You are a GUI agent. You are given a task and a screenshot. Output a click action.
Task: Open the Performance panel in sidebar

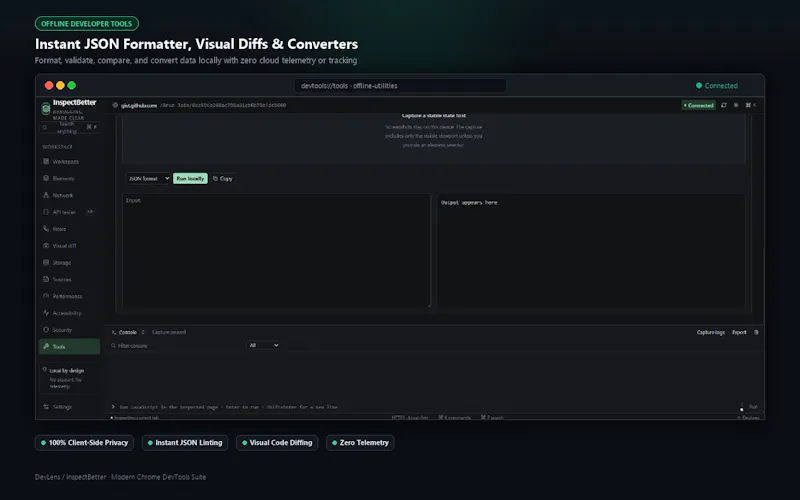(x=69, y=296)
